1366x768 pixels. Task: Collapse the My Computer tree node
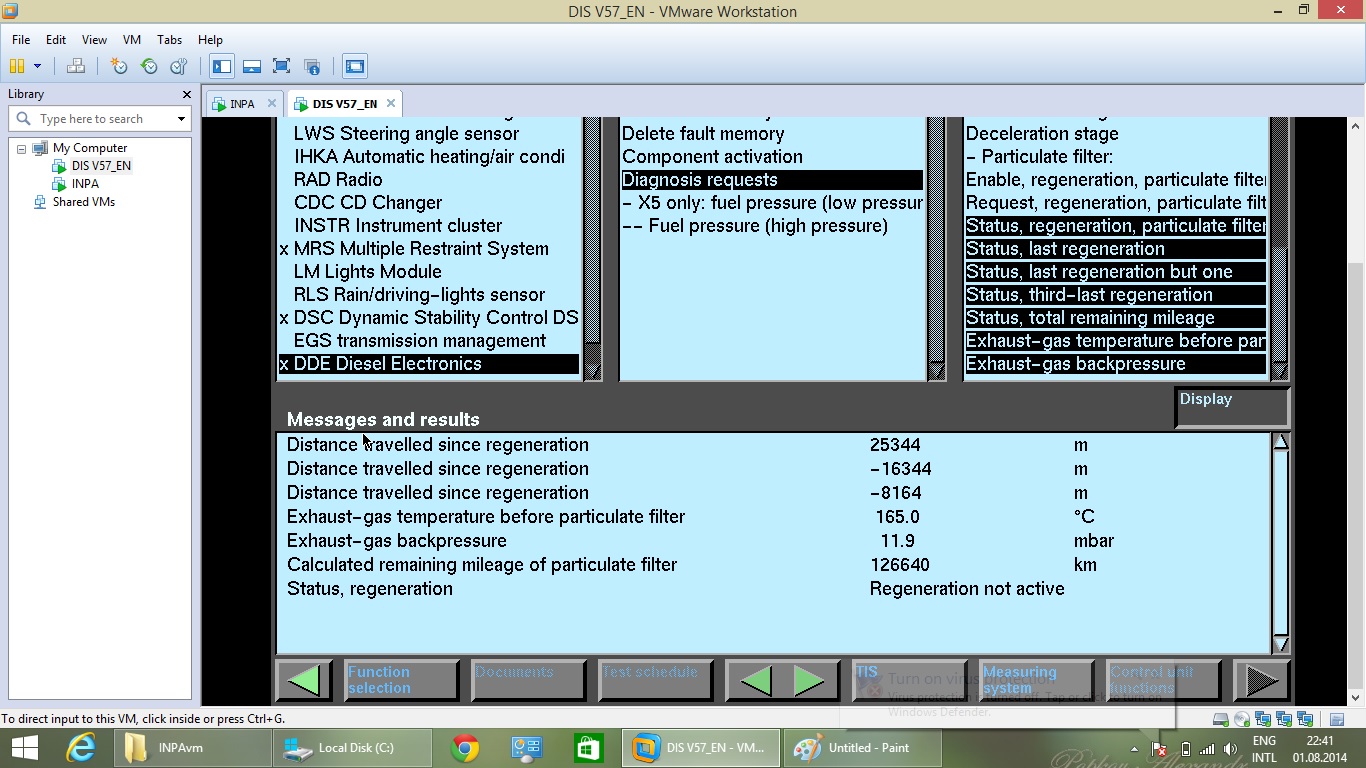[21, 148]
